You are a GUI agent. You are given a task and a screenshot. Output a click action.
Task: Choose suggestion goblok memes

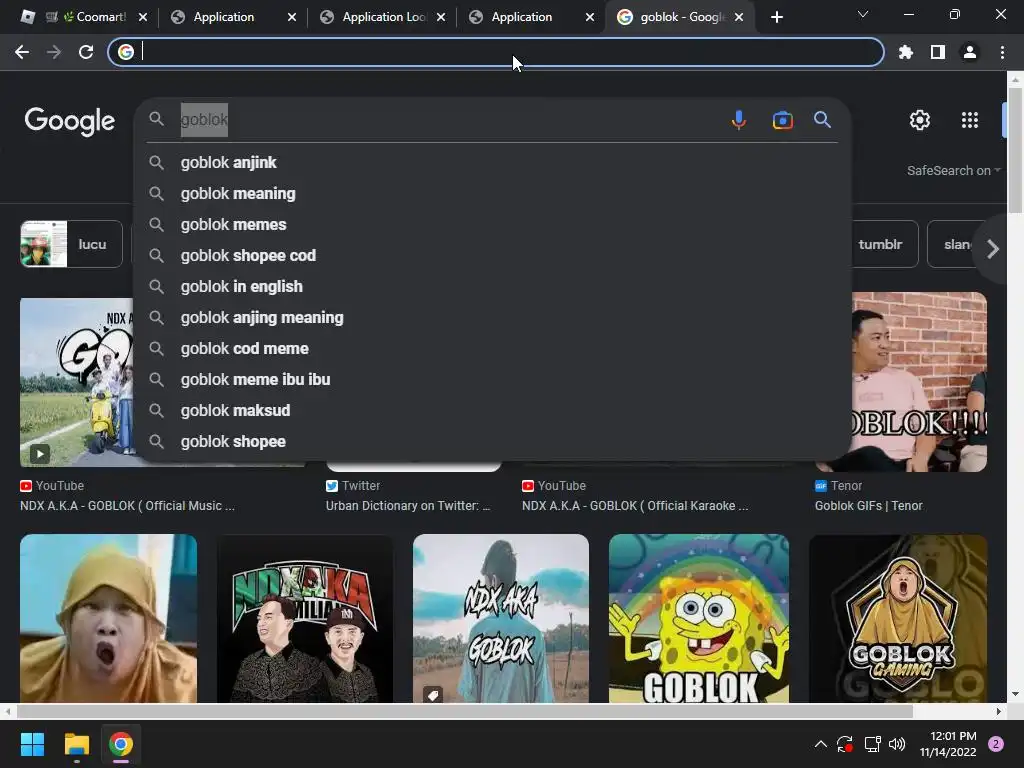(x=492, y=225)
